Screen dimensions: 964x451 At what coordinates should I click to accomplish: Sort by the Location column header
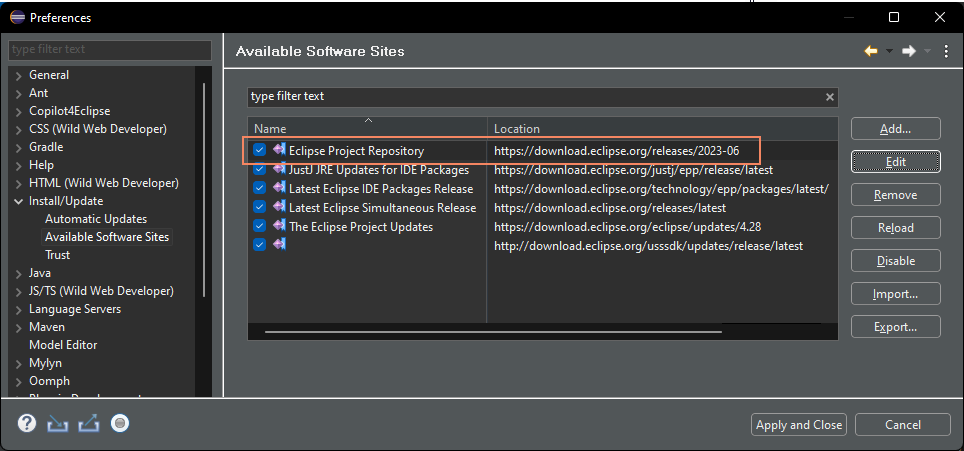point(663,128)
